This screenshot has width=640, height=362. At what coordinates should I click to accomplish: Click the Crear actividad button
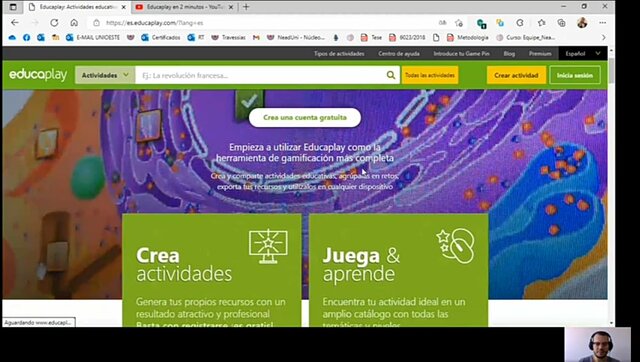click(516, 75)
